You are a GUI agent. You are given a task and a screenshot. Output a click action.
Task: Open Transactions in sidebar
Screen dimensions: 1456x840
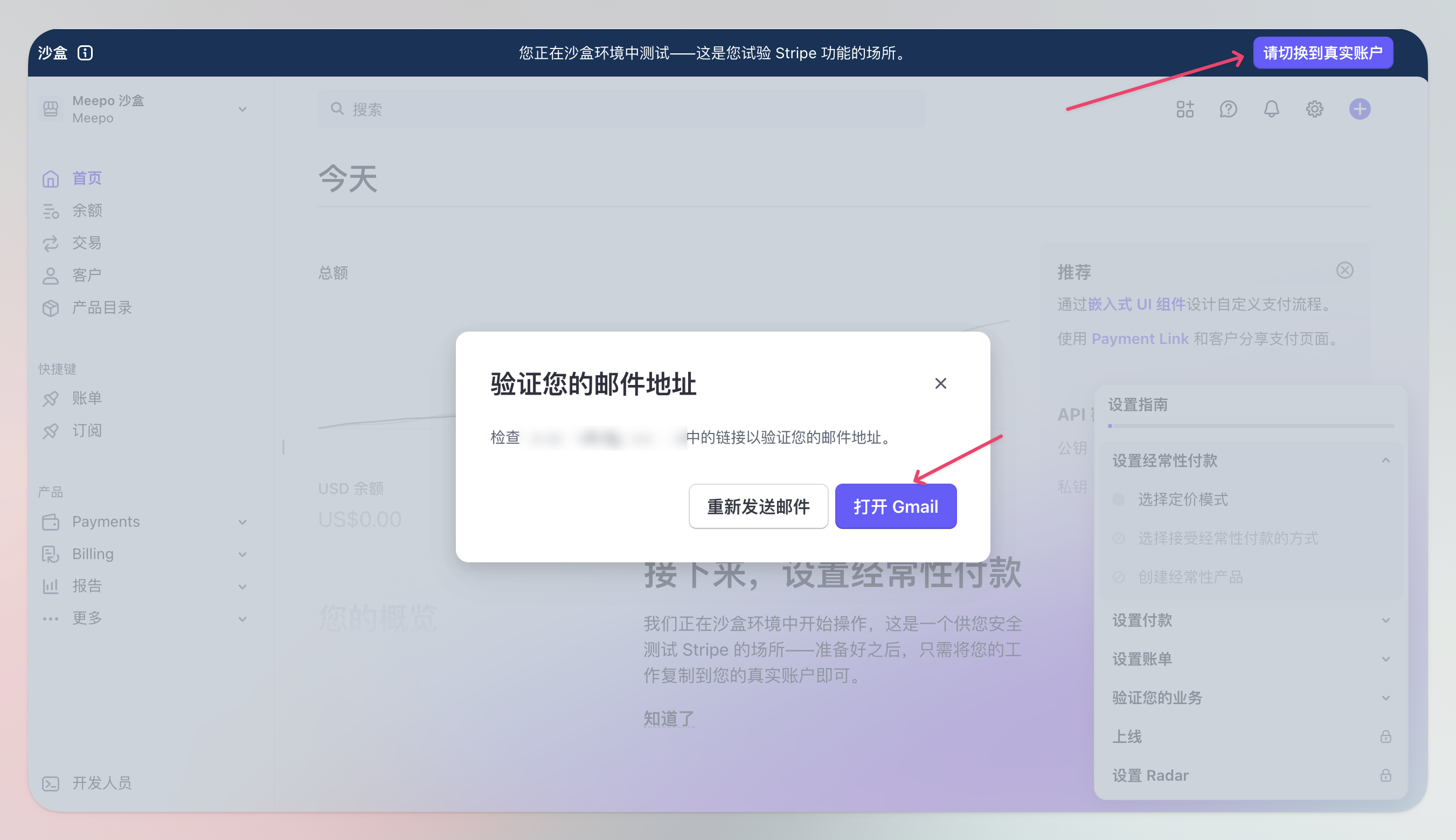(x=87, y=243)
